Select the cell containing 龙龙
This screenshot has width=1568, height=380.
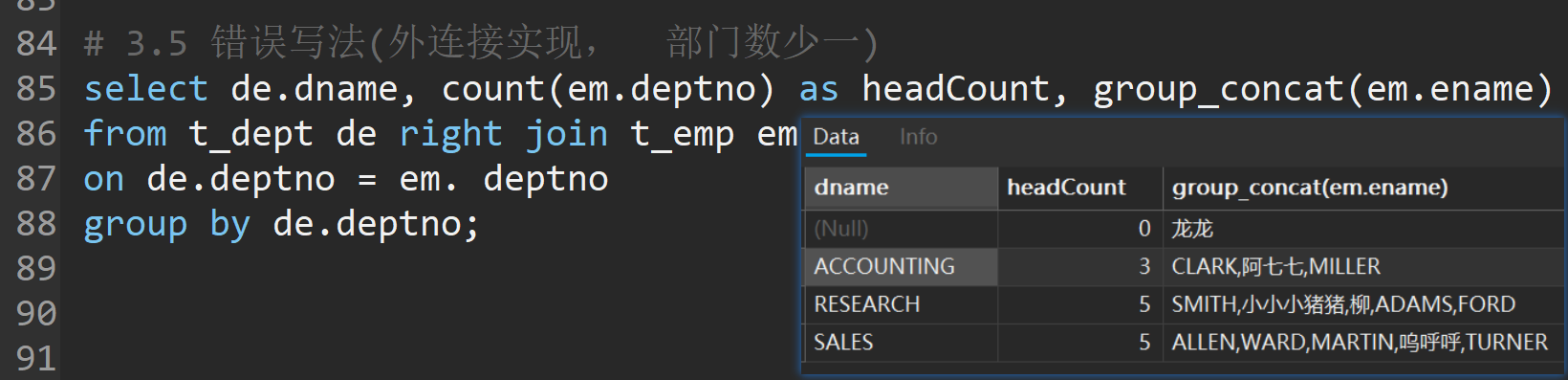click(1364, 229)
